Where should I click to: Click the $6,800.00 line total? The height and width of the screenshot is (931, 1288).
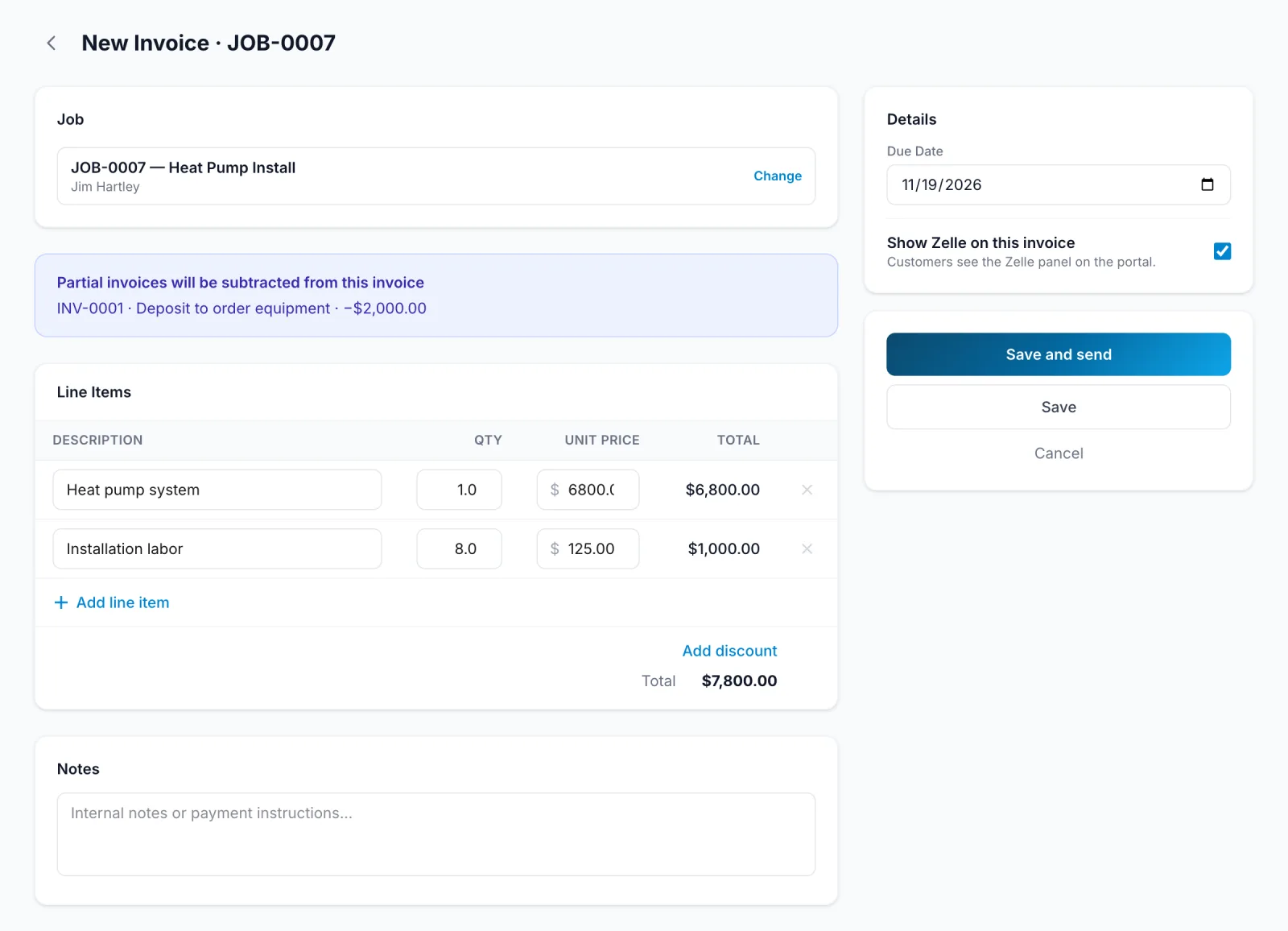tap(723, 490)
